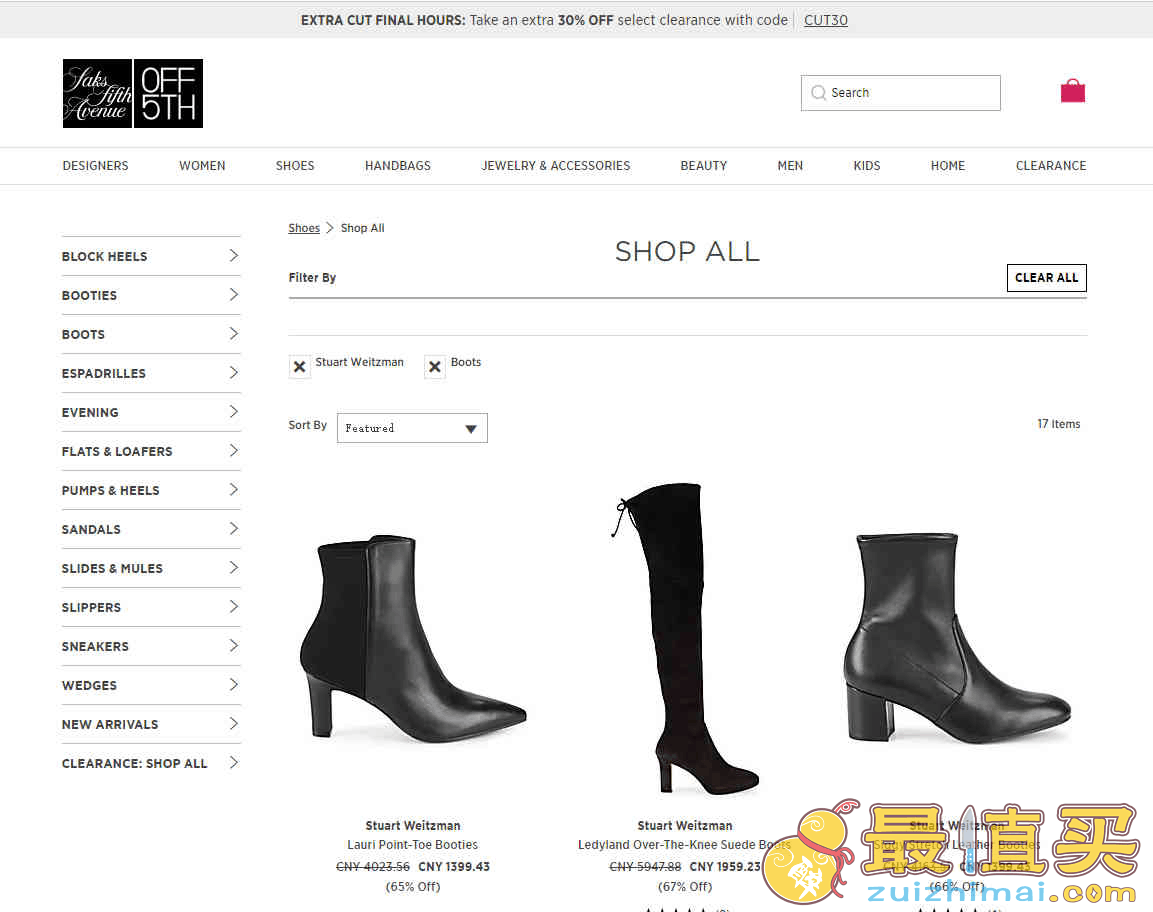Select Sandals category label
The image size is (1153, 912).
pyautogui.click(x=91, y=529)
